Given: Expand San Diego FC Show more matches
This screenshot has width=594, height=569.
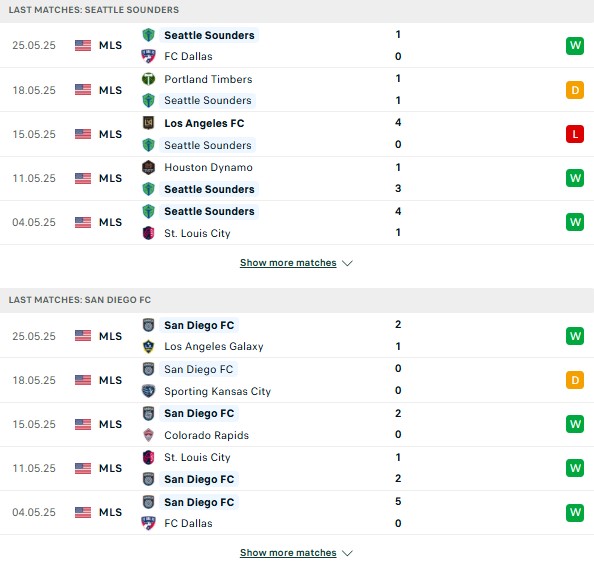Looking at the screenshot, I should click(288, 553).
